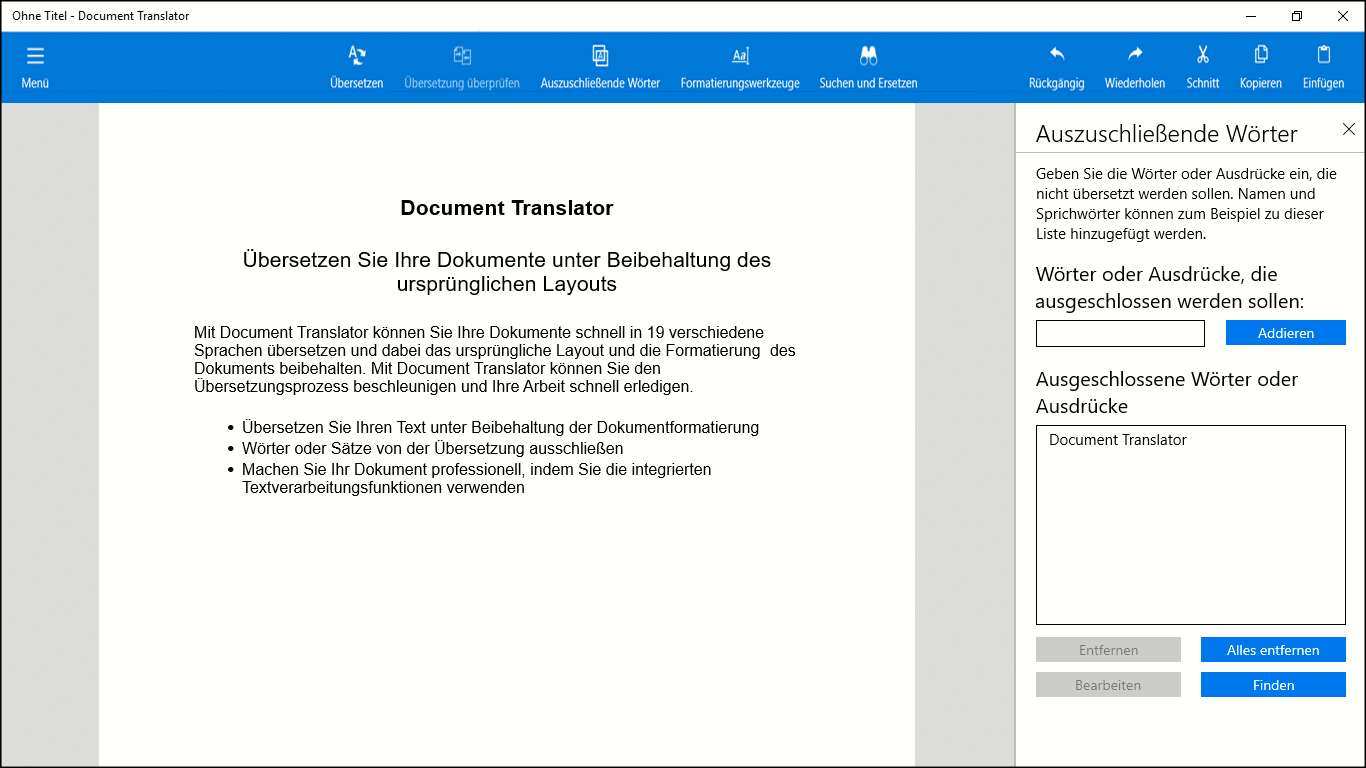
Task: Close the Auszuschließende Wörter panel
Action: [x=1348, y=129]
